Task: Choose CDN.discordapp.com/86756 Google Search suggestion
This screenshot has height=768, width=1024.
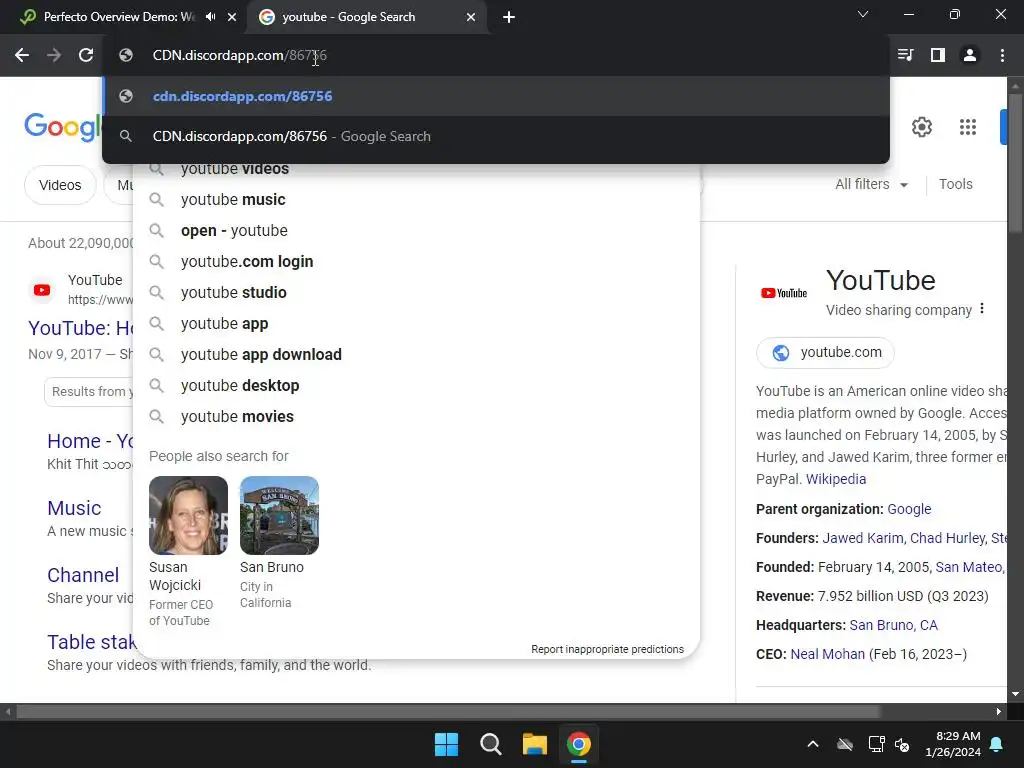Action: click(x=496, y=136)
